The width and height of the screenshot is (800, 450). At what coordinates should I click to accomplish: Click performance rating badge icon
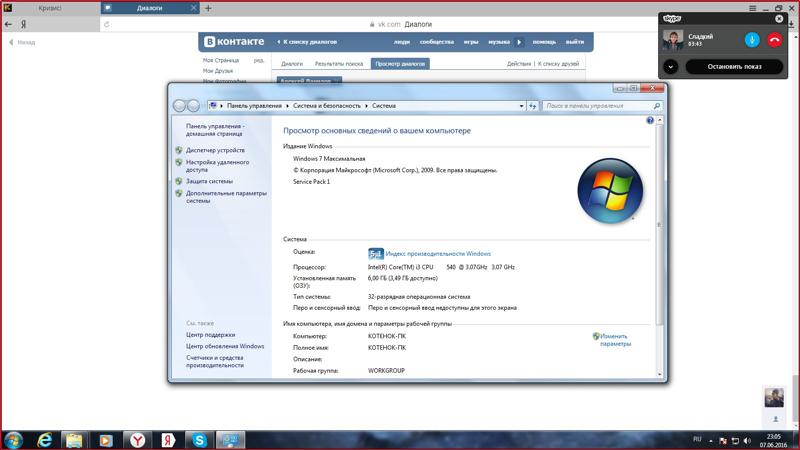(x=376, y=254)
